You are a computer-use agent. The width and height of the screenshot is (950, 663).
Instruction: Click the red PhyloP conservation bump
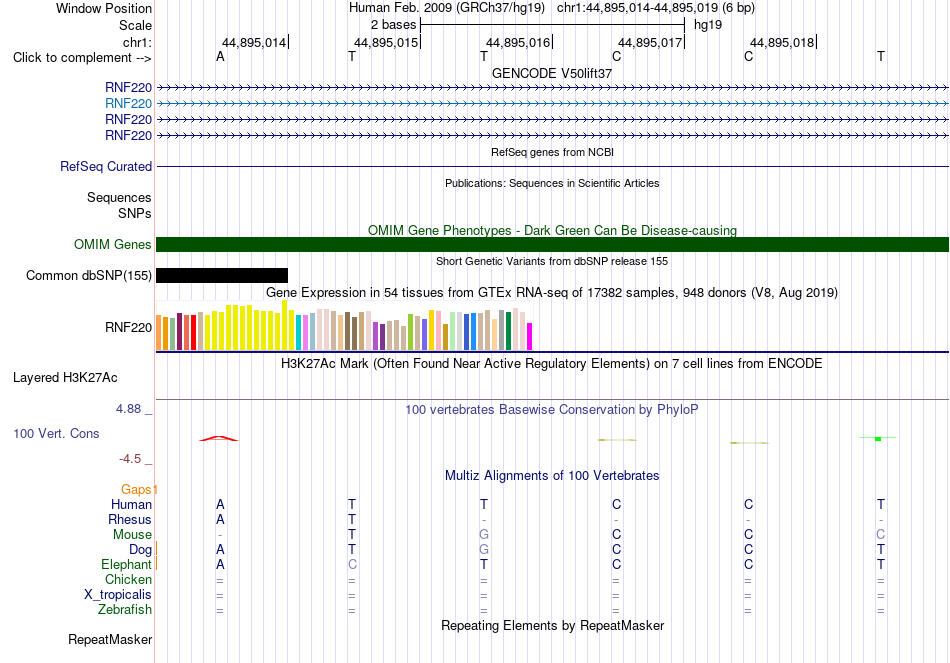[x=219, y=439]
